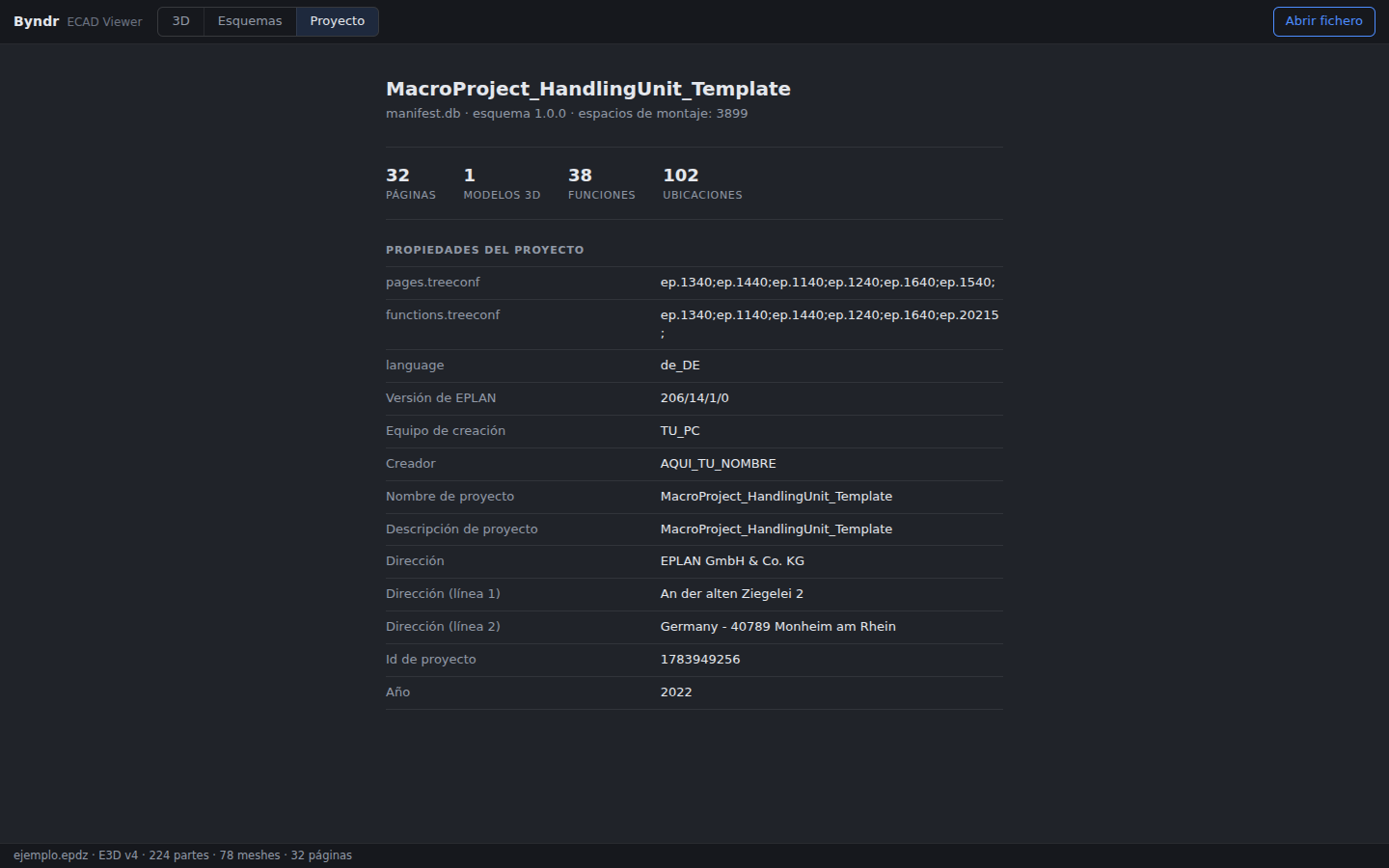This screenshot has width=1389, height=868.
Task: Click the Abrir fichero button
Action: pos(1323,21)
